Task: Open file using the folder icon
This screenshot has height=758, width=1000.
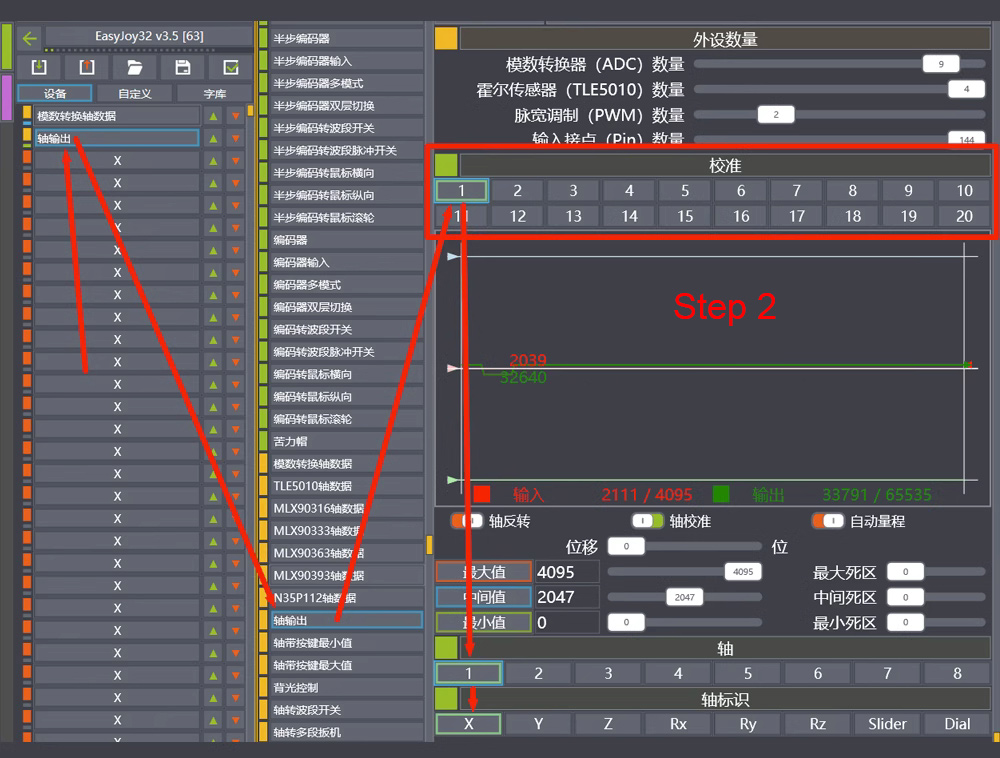Action: point(135,68)
